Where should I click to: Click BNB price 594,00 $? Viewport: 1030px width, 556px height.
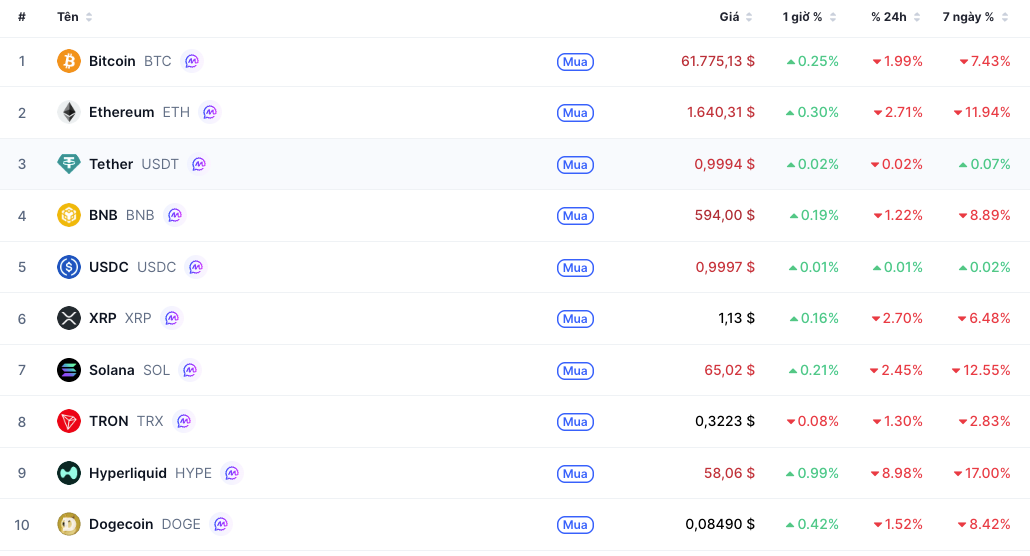725,215
